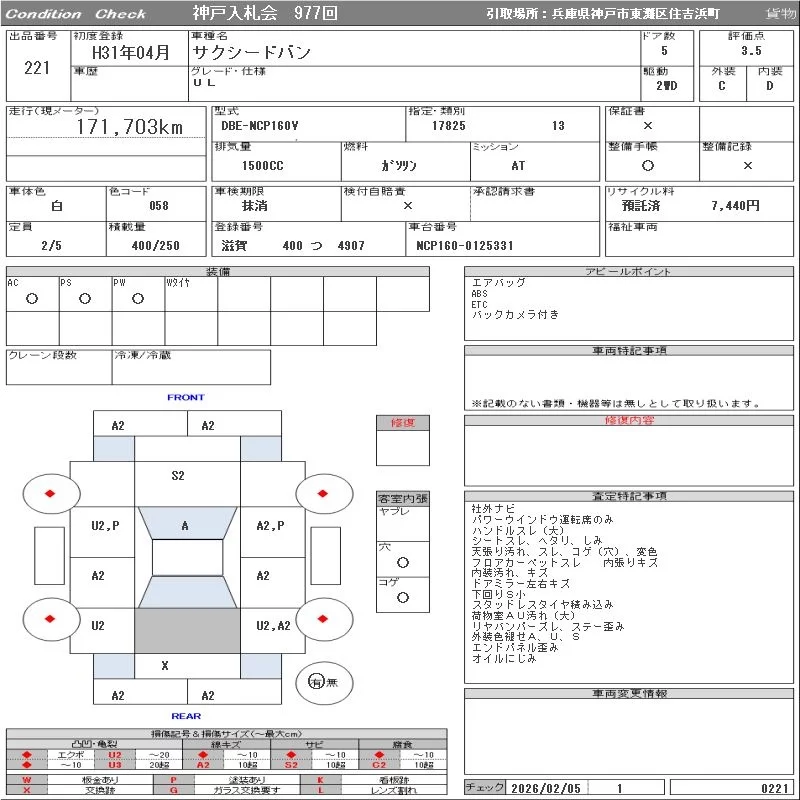
Task: Select the S2 hood damage mark
Action: tap(177, 476)
